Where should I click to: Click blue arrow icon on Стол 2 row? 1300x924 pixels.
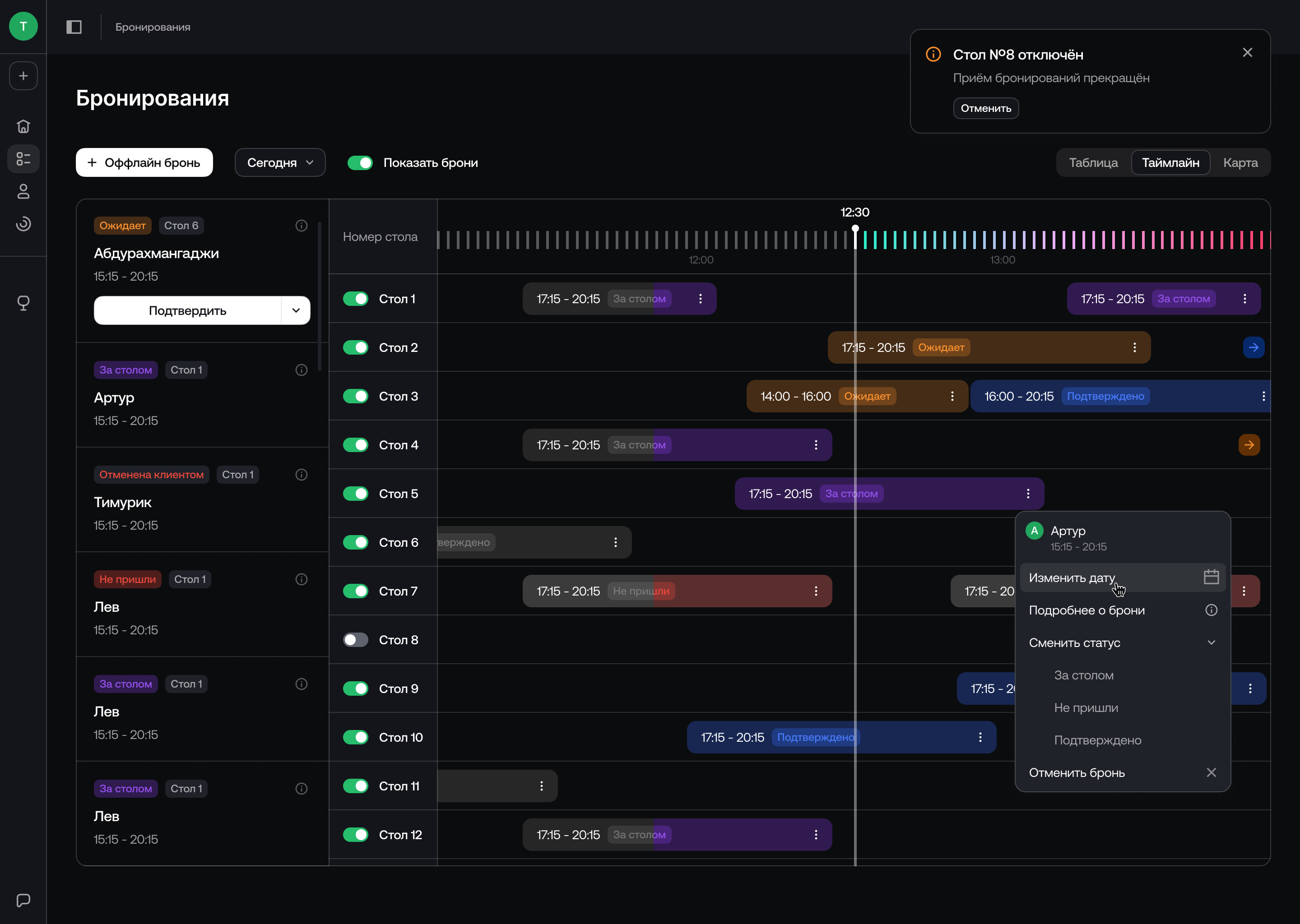(x=1254, y=348)
